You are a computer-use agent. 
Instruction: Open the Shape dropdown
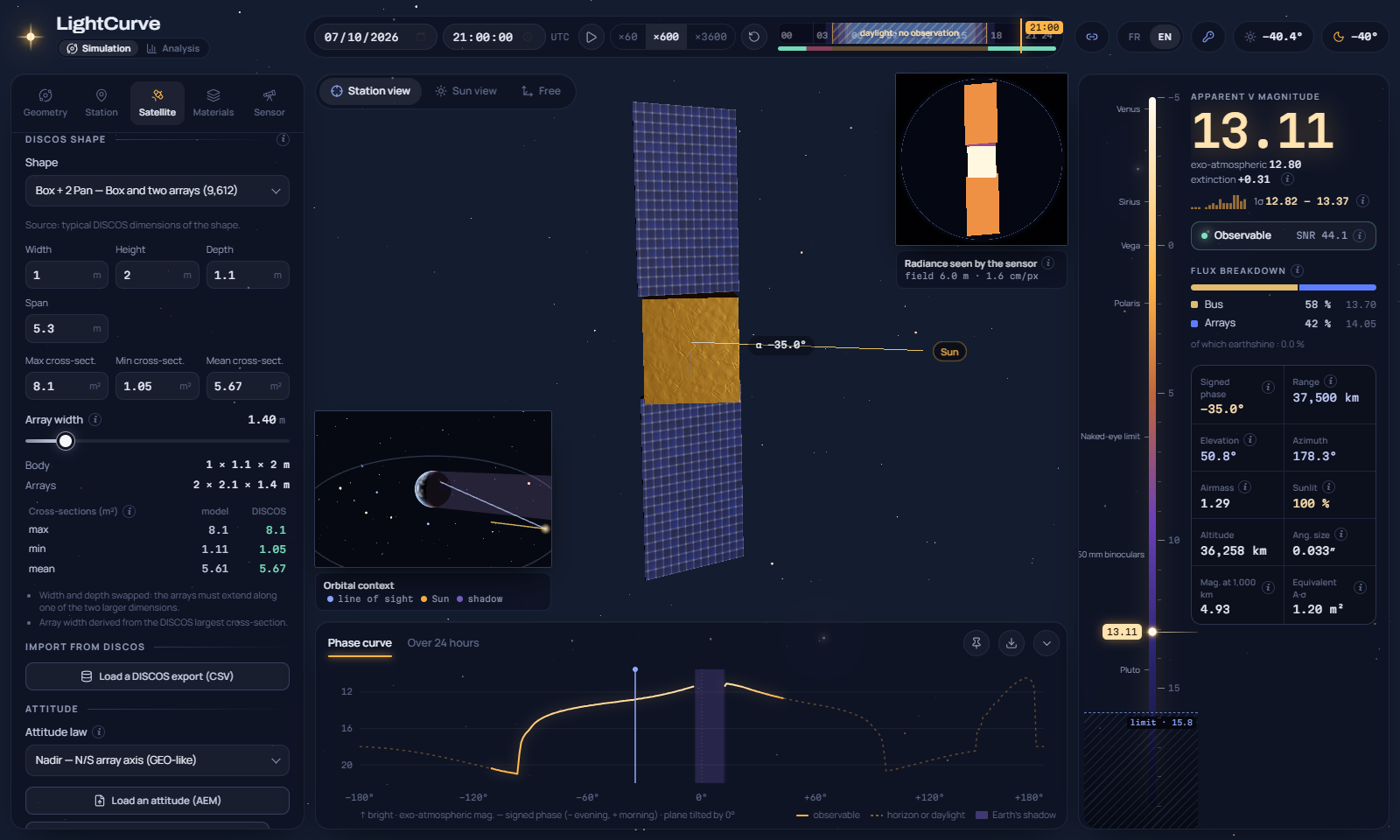(x=157, y=191)
